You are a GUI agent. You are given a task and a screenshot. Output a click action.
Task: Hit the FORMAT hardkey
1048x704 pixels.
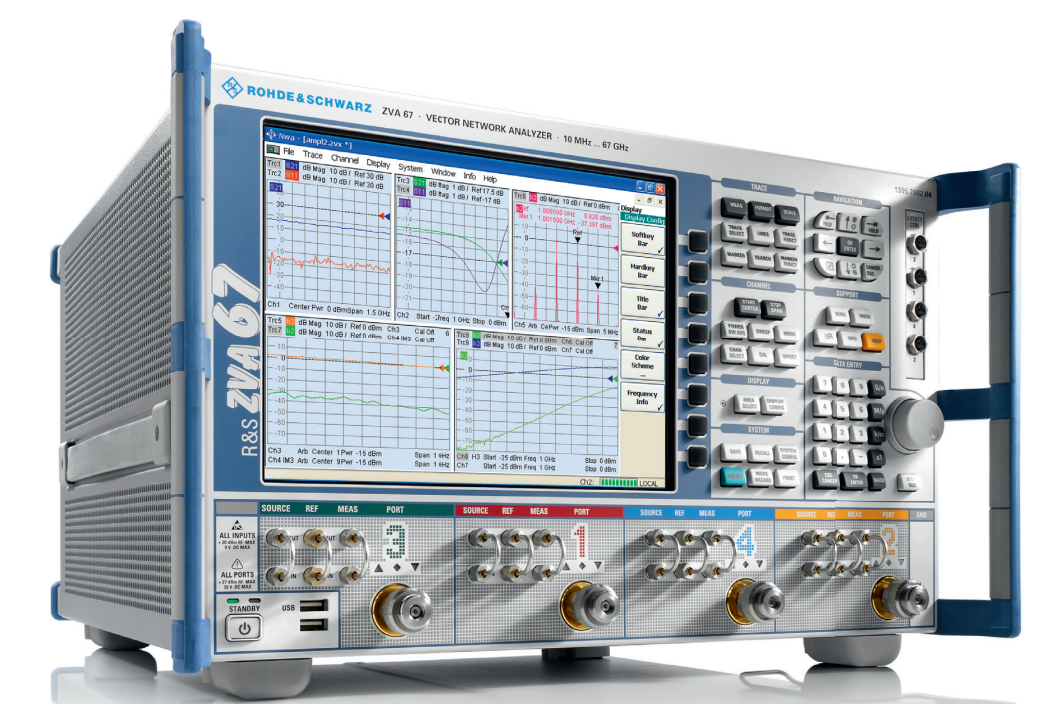click(x=762, y=209)
